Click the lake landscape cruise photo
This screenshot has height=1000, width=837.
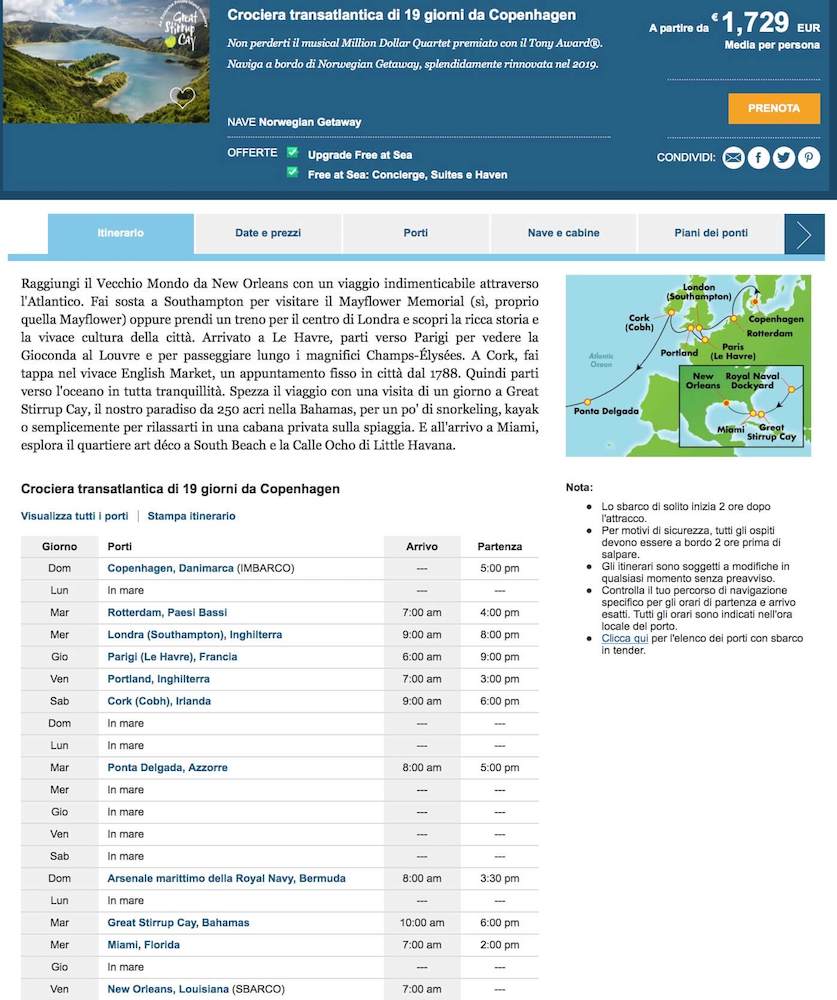pyautogui.click(x=106, y=61)
